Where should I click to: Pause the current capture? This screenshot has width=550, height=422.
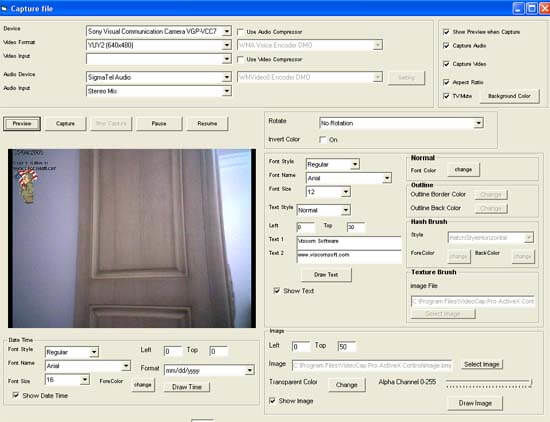click(159, 124)
